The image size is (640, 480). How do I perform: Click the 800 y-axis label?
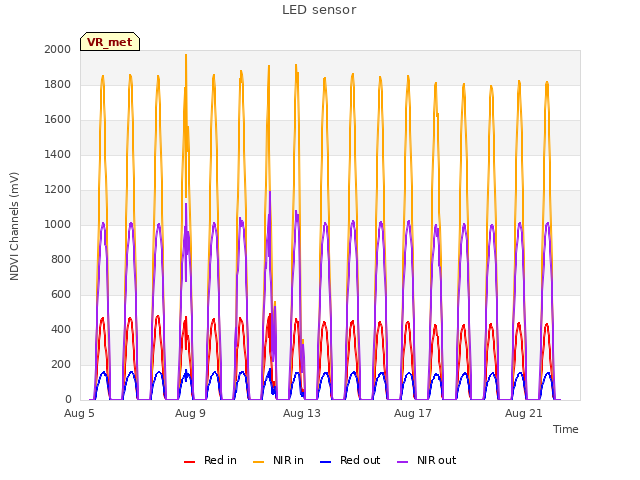click(x=61, y=260)
